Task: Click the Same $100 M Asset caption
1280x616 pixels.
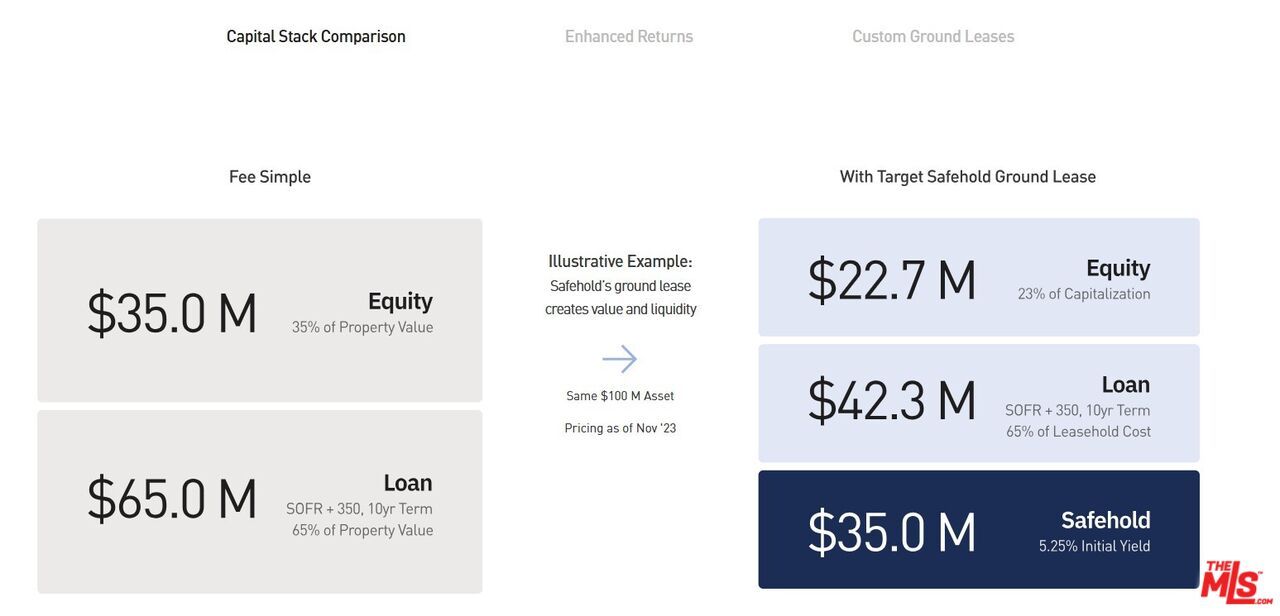Action: [620, 396]
